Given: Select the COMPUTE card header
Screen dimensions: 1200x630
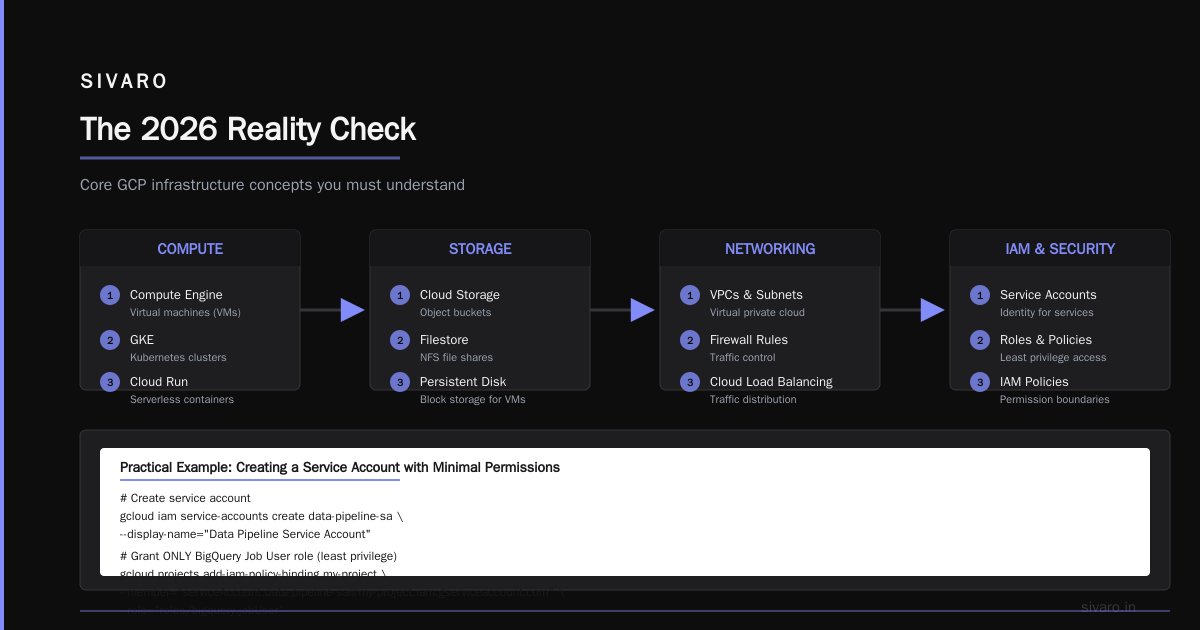Looking at the screenshot, I should pos(190,249).
